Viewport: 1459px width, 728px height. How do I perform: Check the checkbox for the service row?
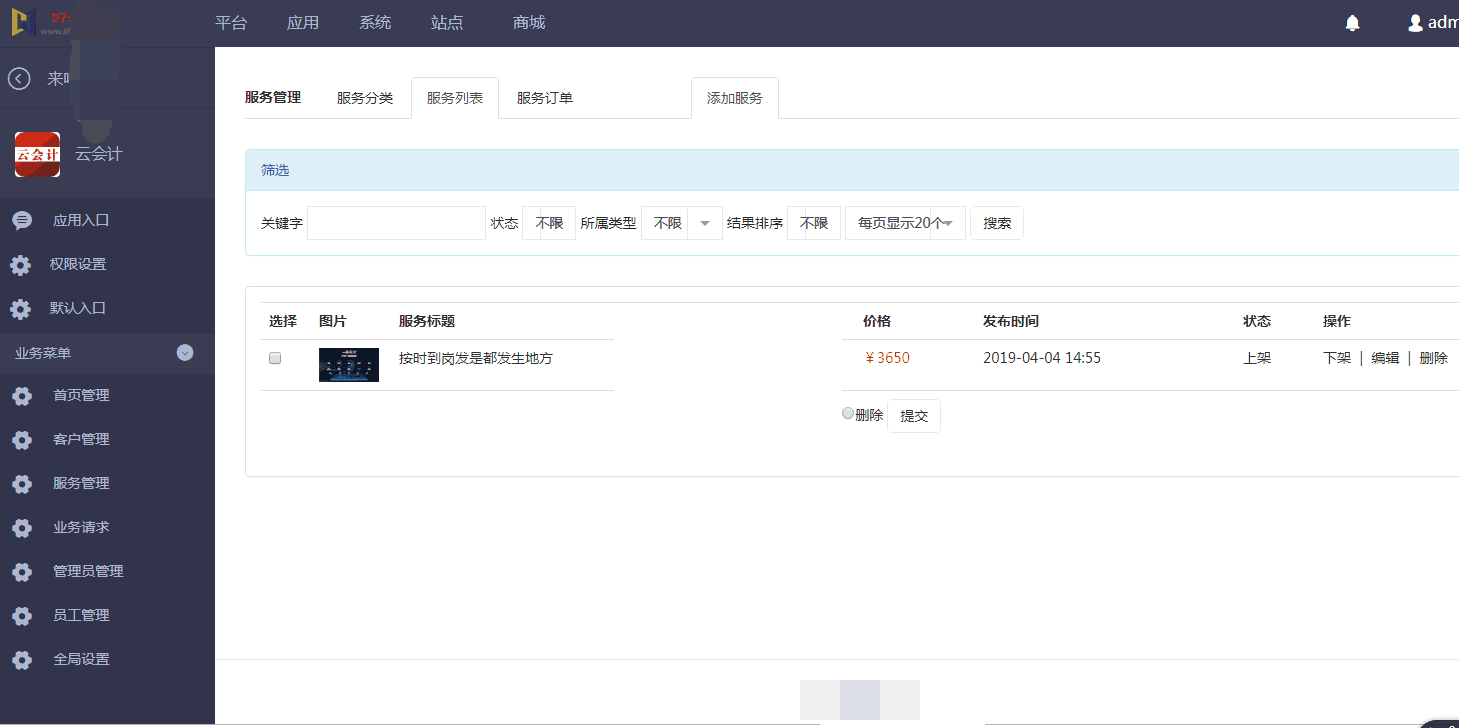274,357
